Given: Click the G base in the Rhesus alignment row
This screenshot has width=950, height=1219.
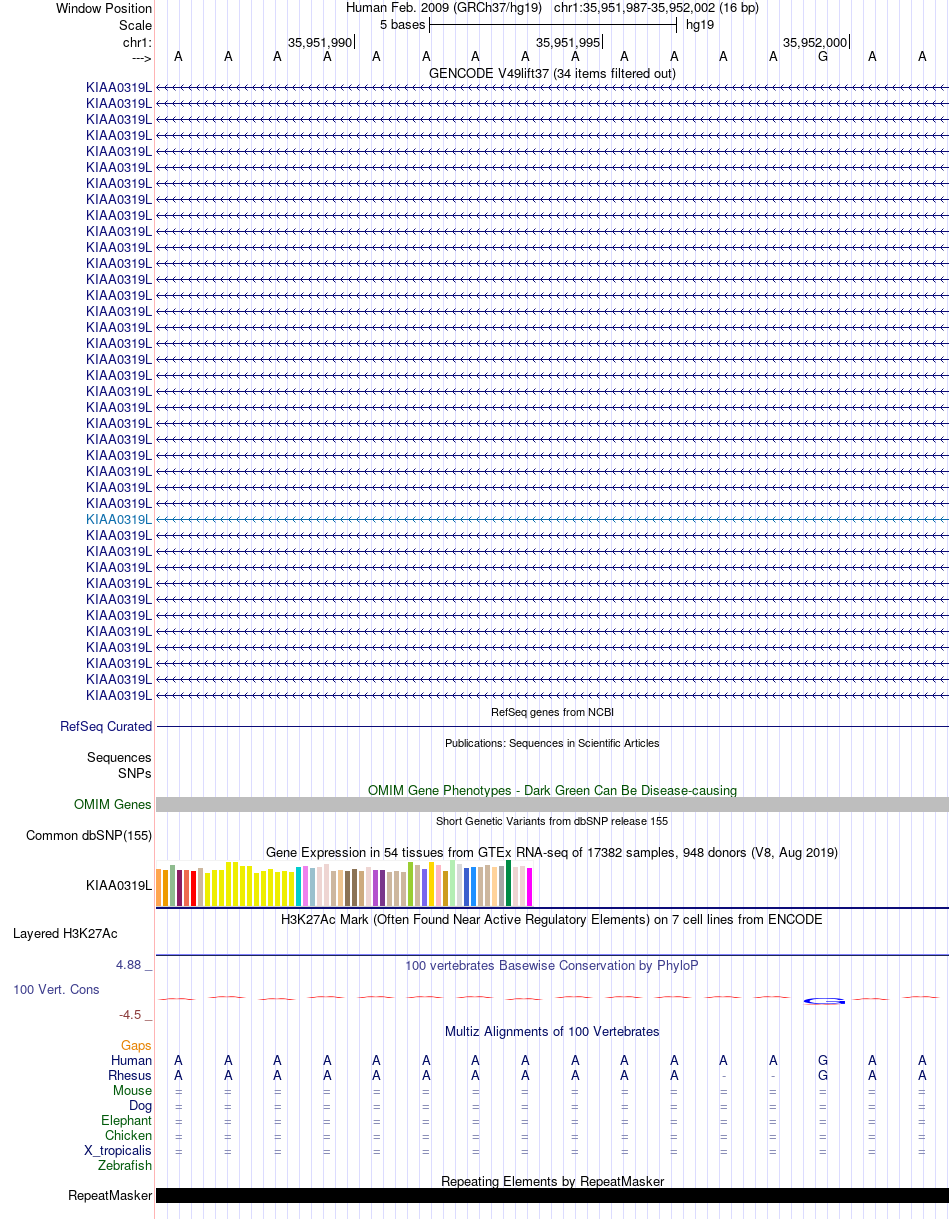Looking at the screenshot, I should 823,1076.
